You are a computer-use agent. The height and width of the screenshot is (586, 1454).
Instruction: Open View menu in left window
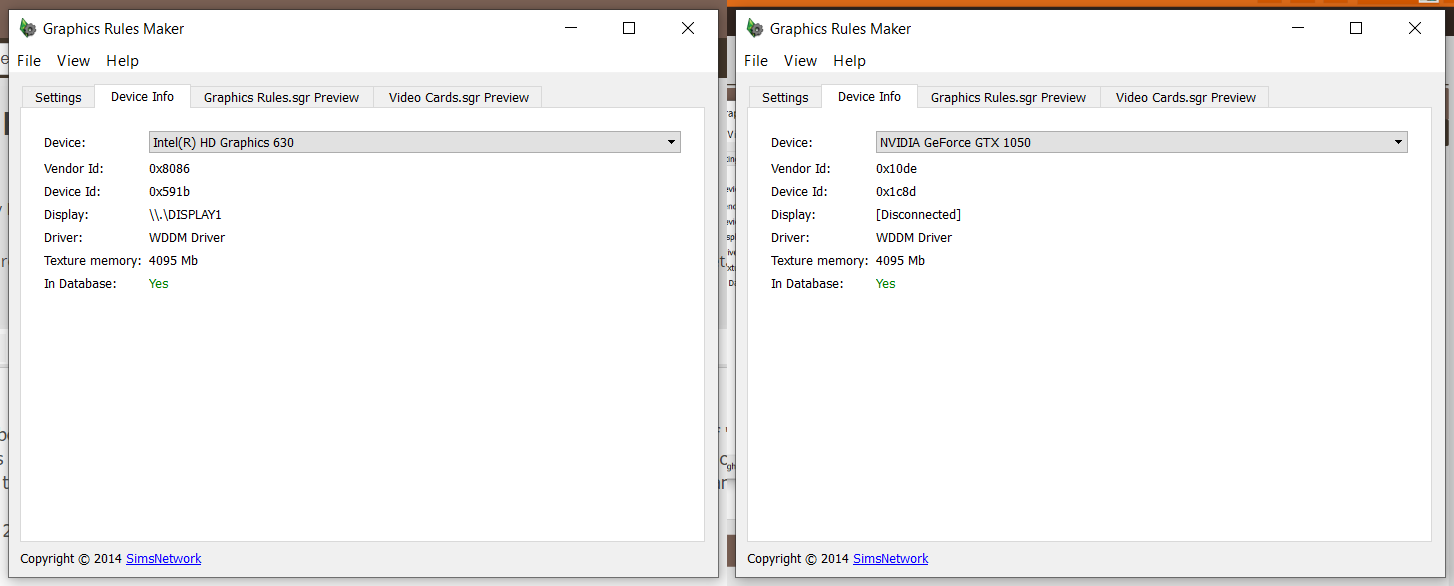74,61
